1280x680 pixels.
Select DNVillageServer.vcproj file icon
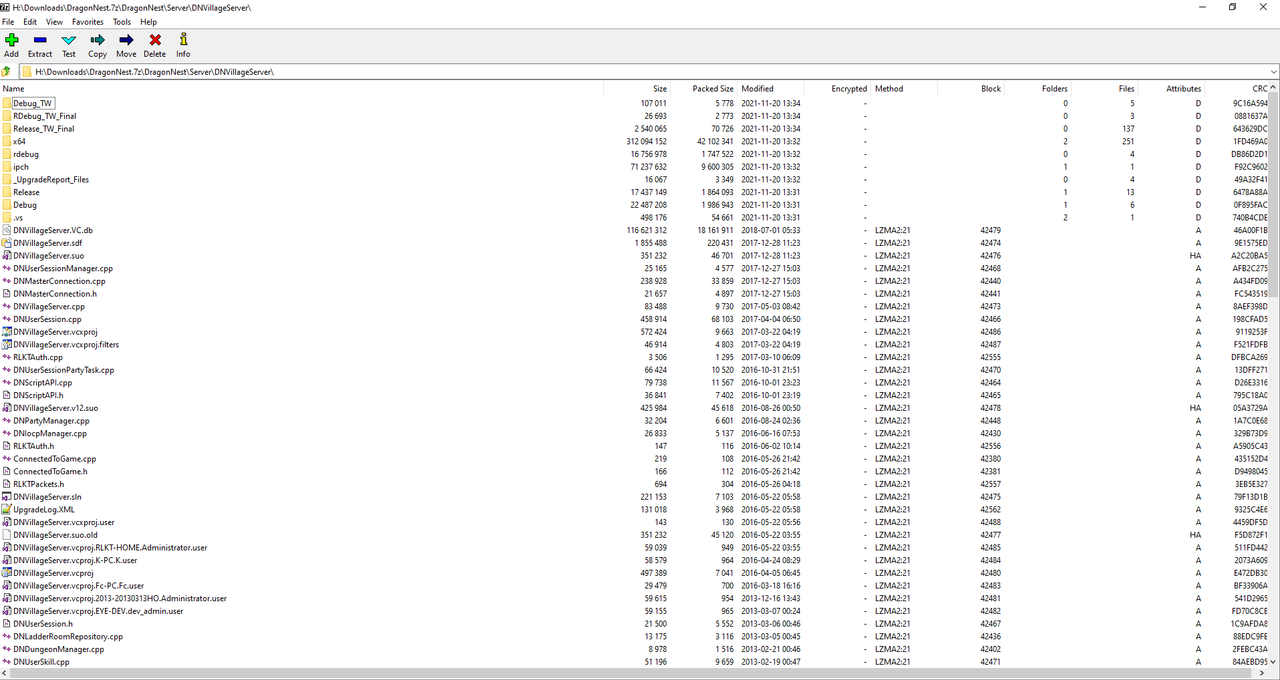click(7, 573)
